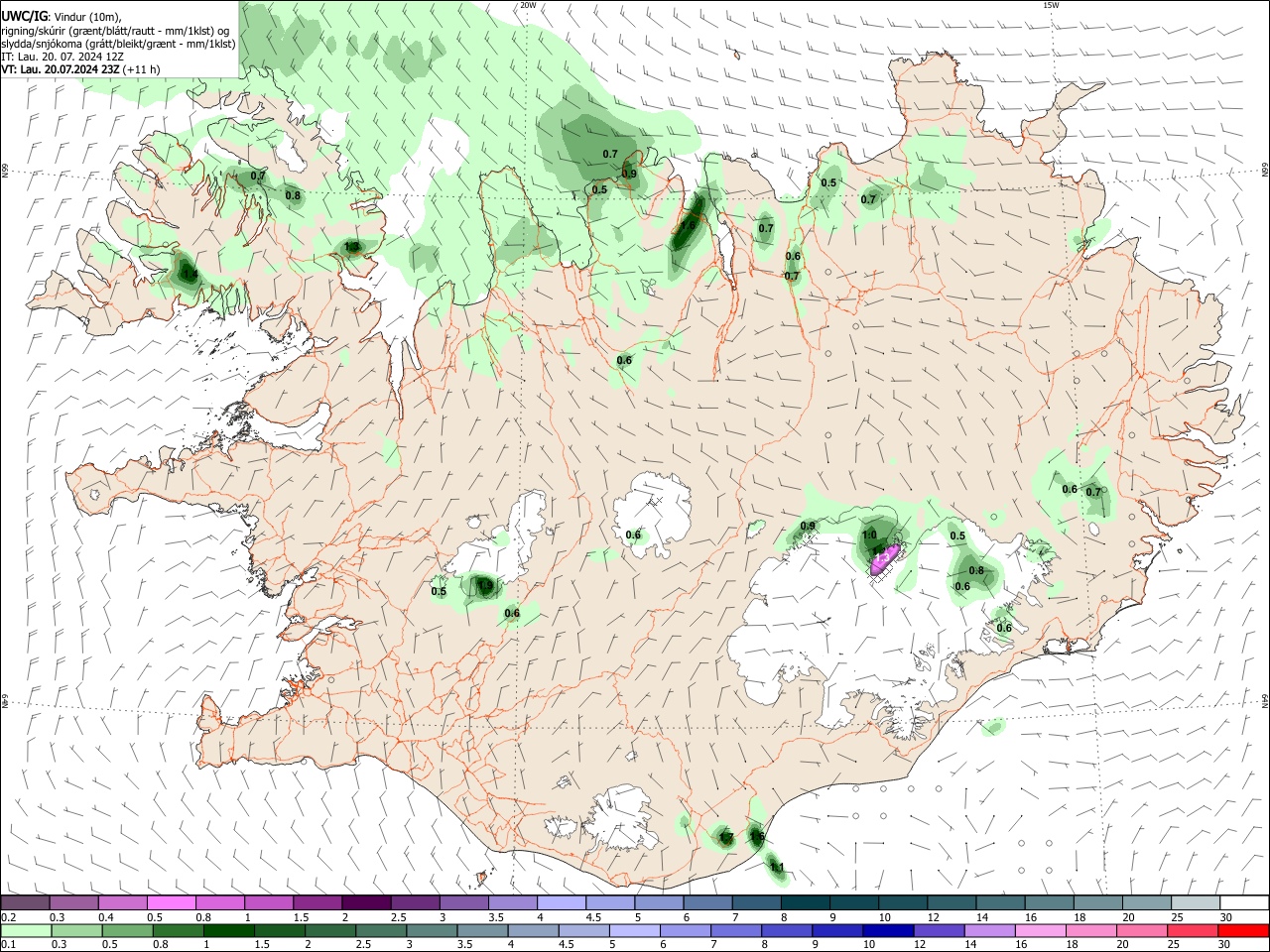Click the pink 16–18 swatch in rain legend
Image resolution: width=1270 pixels, height=952 pixels.
(x=1041, y=930)
